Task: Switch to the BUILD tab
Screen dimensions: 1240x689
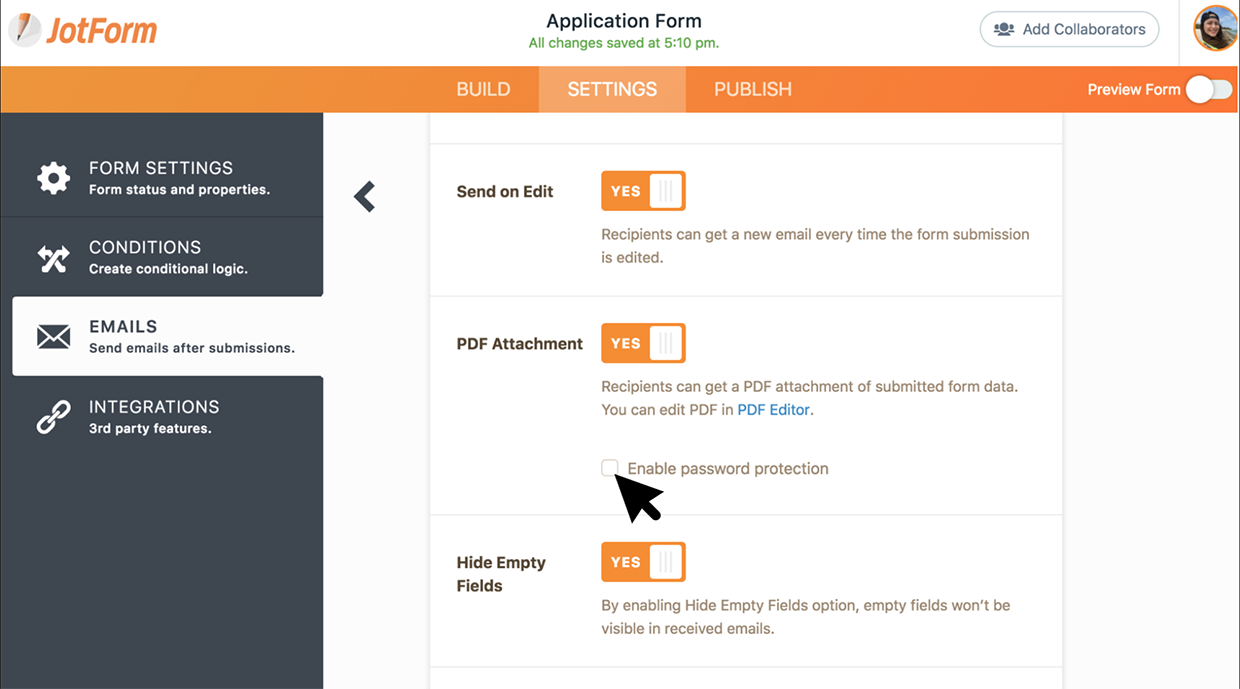Action: click(x=483, y=90)
